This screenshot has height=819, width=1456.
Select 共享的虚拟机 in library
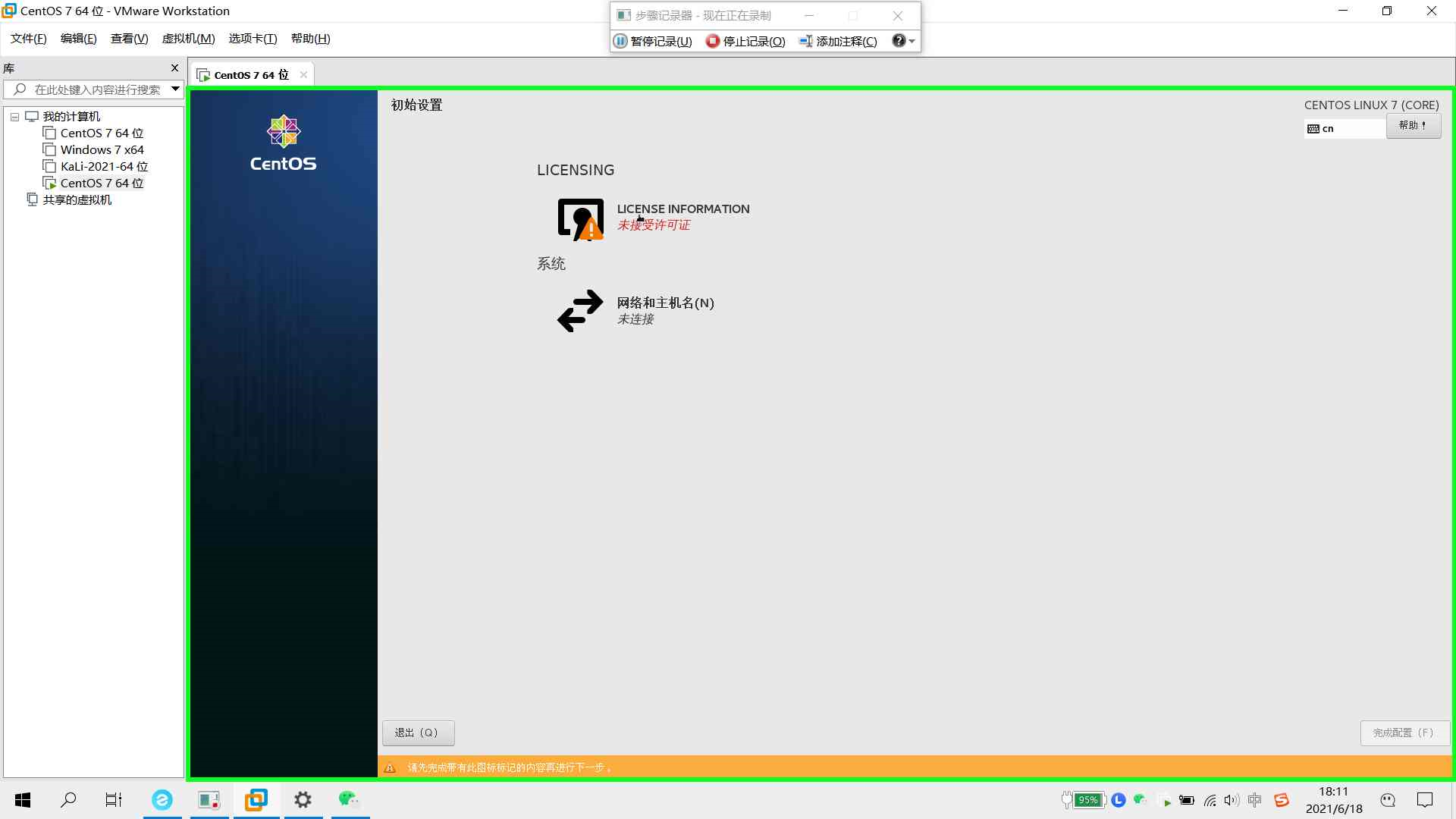click(x=77, y=200)
